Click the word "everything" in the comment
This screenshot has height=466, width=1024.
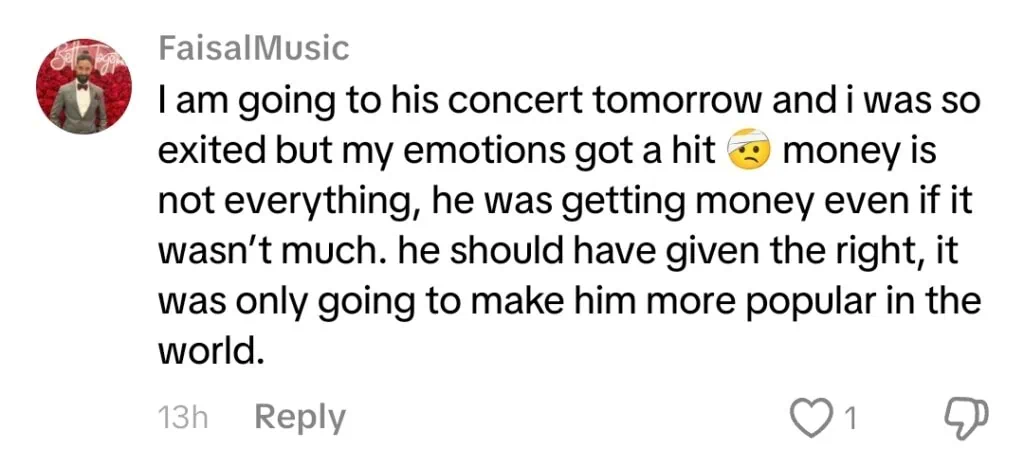[x=325, y=203]
